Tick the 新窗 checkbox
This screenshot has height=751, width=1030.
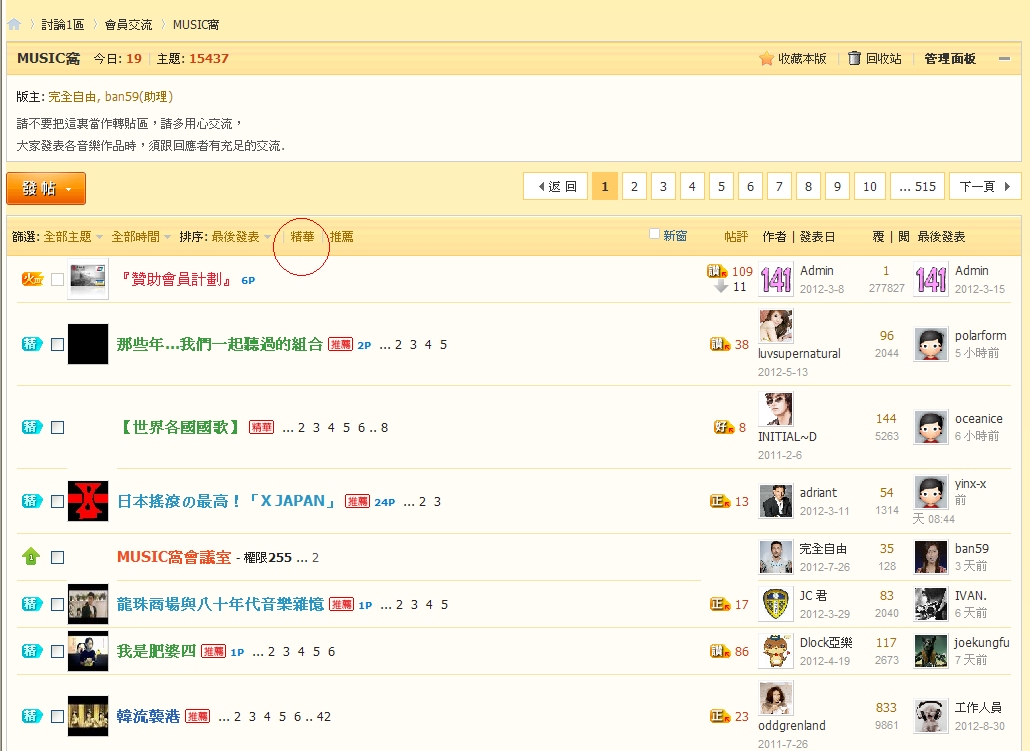pos(655,234)
